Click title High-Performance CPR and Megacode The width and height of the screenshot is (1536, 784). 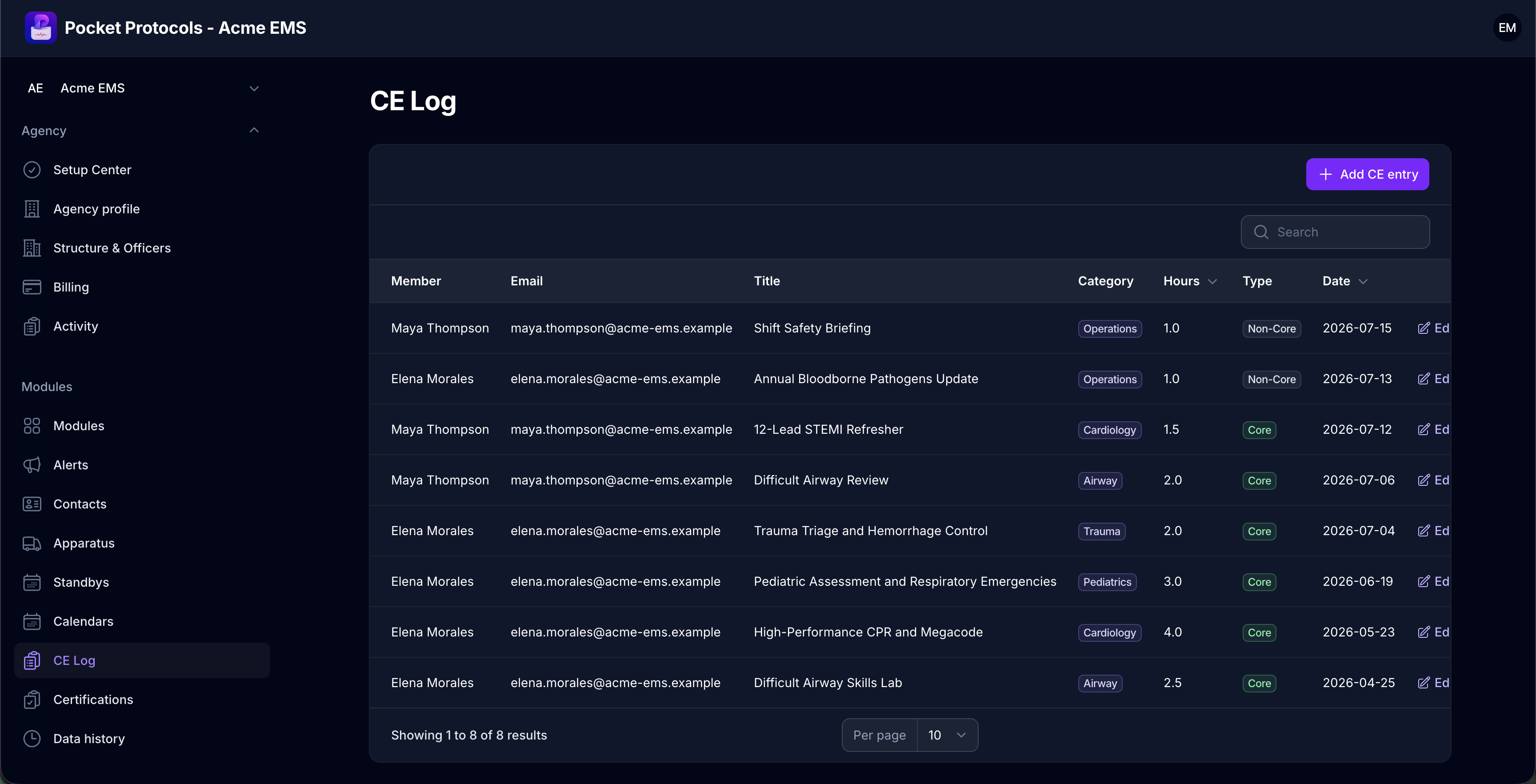[x=868, y=632]
